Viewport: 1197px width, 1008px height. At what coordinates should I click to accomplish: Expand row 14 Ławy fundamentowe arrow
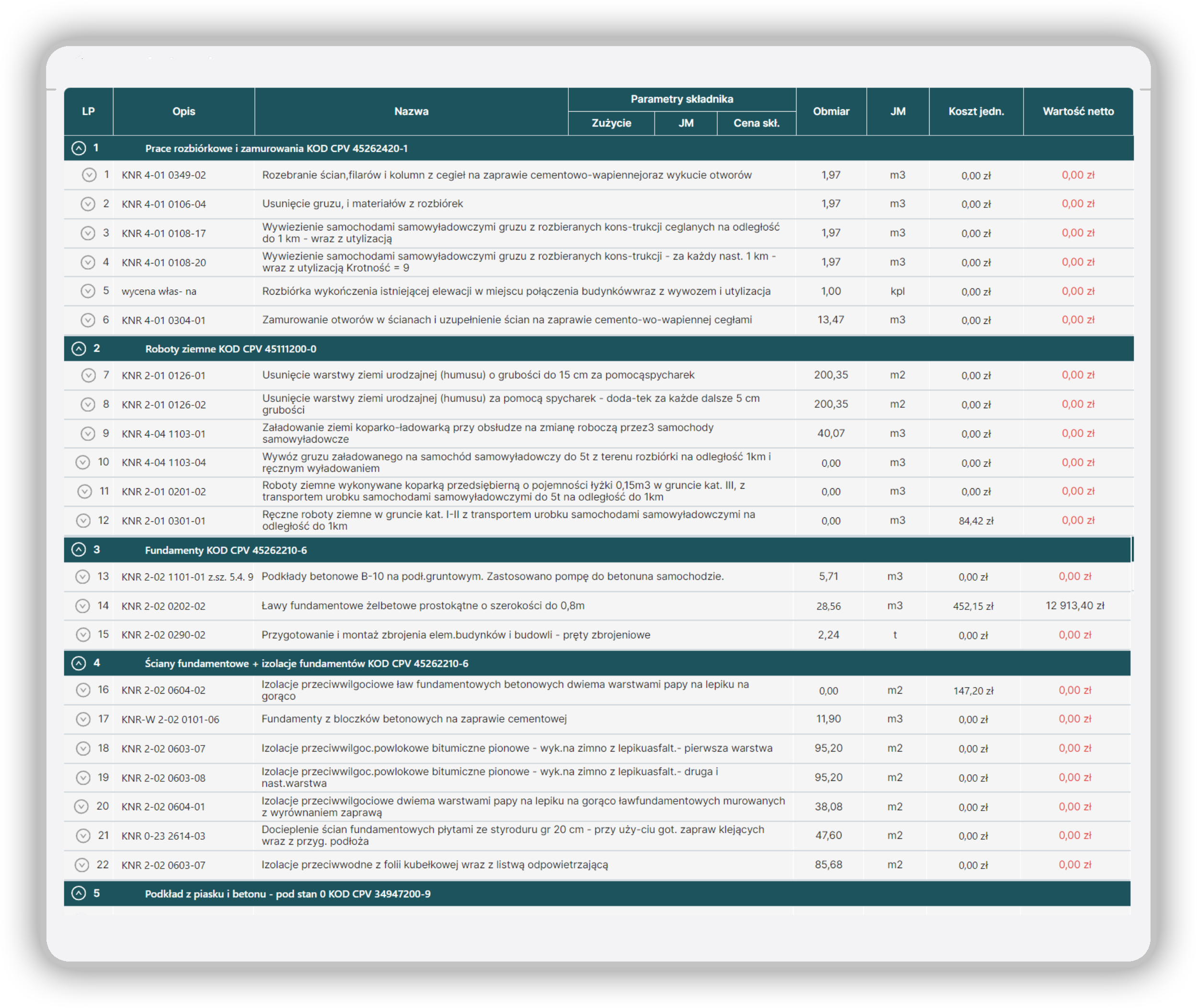click(x=83, y=606)
